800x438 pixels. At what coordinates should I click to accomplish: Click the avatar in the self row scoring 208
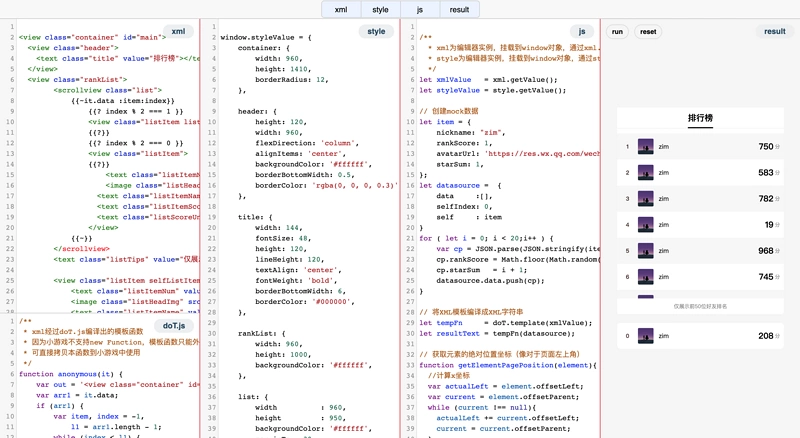click(x=645, y=336)
